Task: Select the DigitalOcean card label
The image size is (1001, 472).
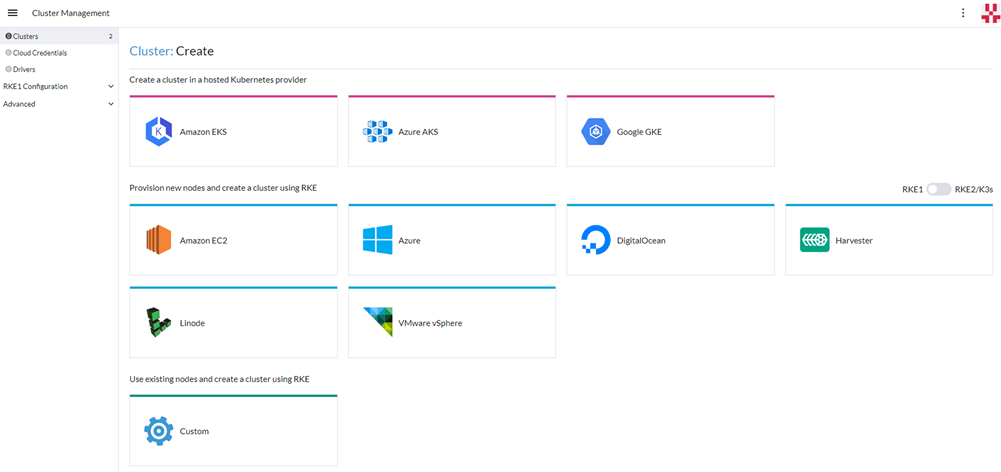Action: coord(641,241)
